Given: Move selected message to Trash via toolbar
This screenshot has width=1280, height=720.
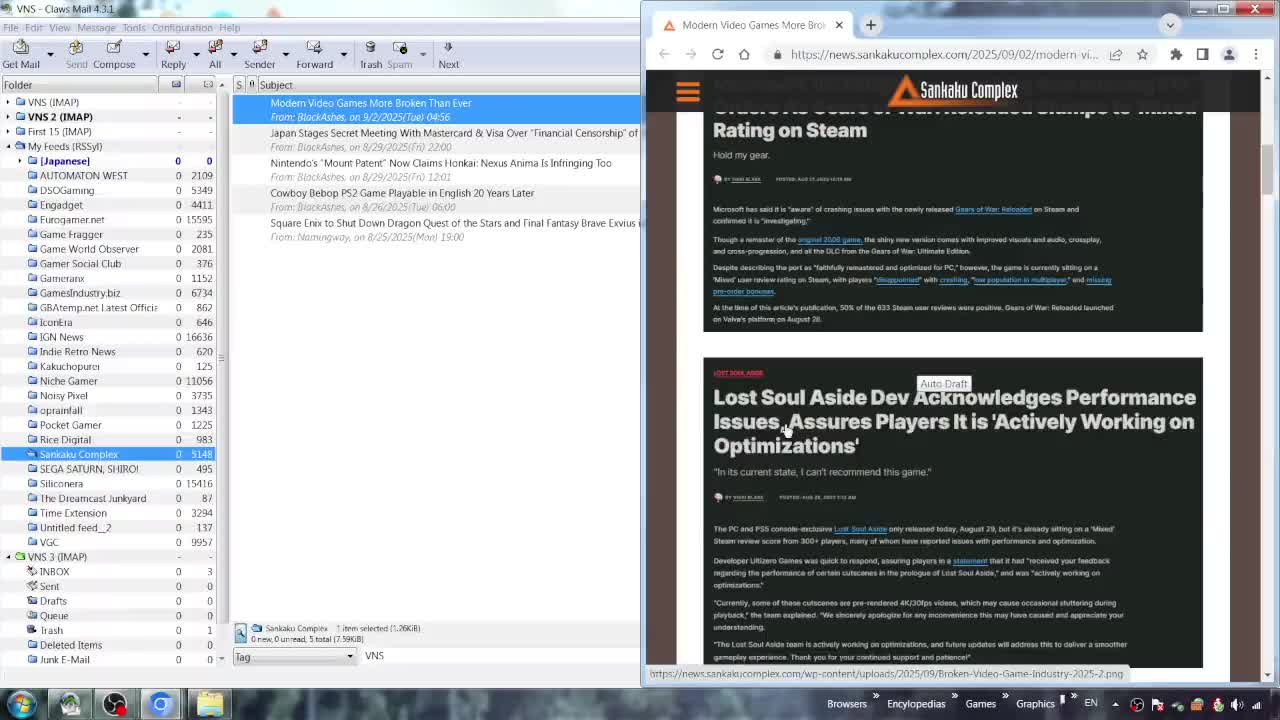Looking at the screenshot, I should pos(370,54).
